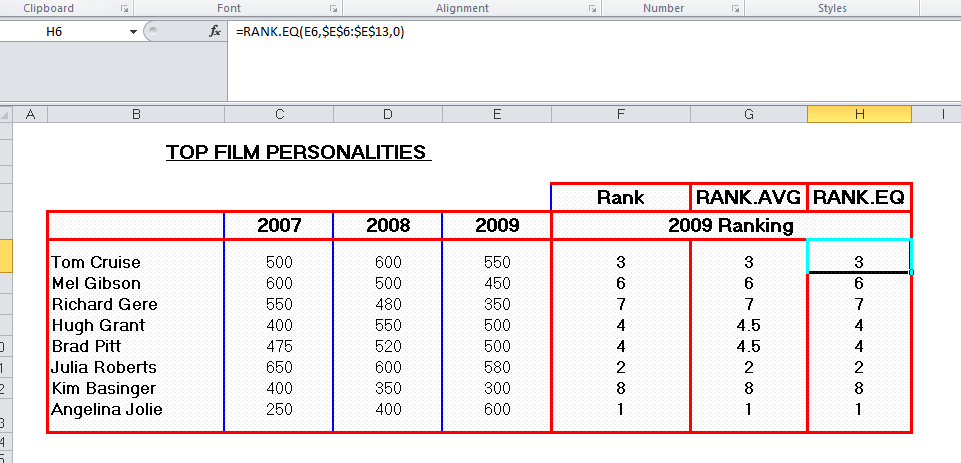Click the 2009 Ranking merged cell
The image size is (961, 463).
tap(731, 226)
